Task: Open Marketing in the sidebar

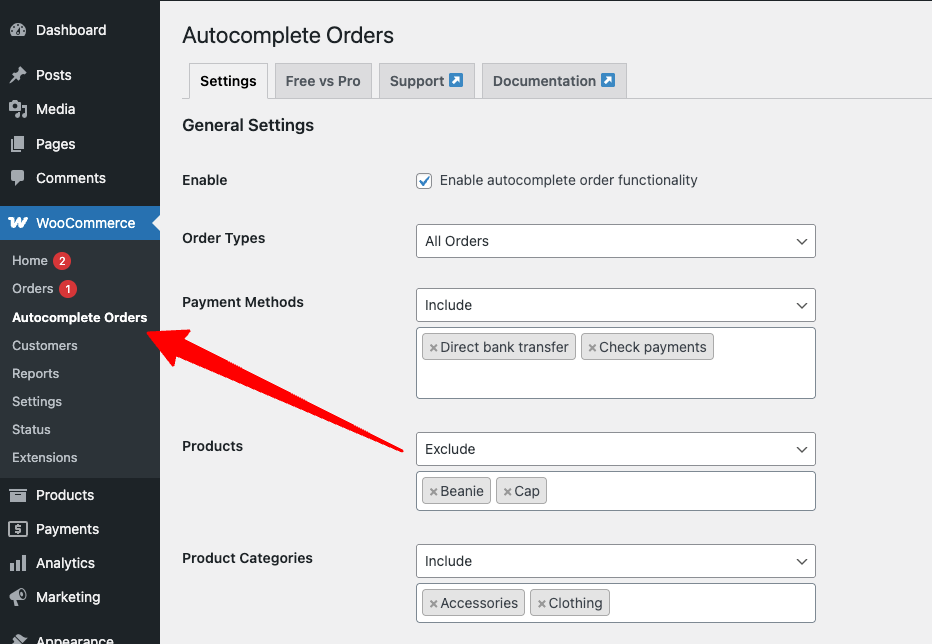Action: coord(80,596)
